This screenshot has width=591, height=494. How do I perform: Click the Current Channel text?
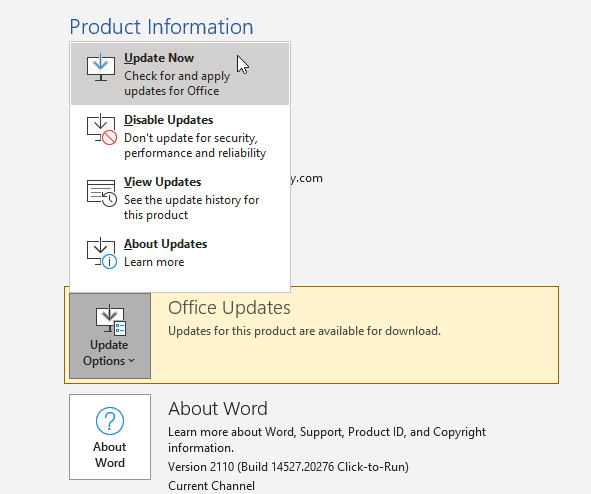click(x=211, y=486)
